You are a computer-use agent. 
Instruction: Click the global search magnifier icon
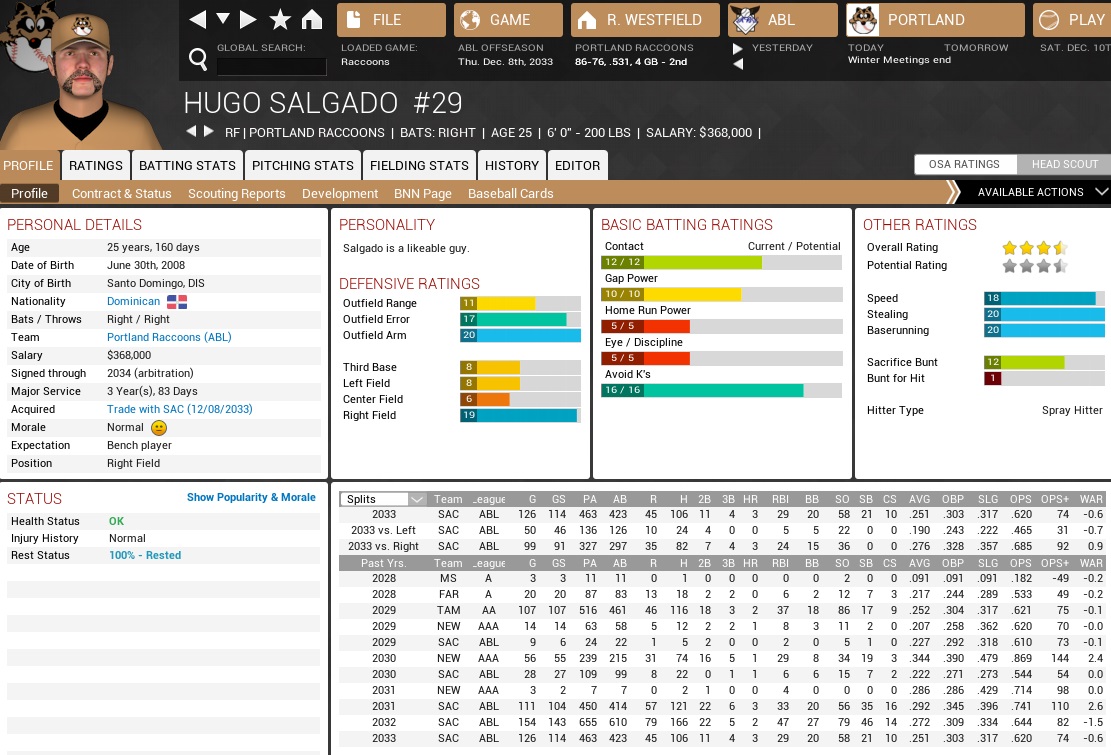point(197,60)
